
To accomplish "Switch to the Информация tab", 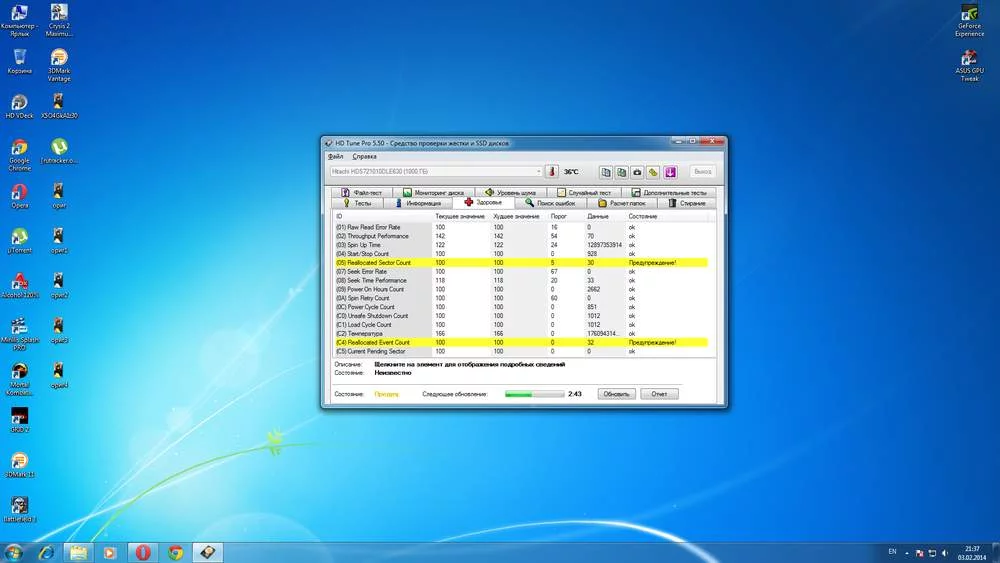I will (x=423, y=203).
